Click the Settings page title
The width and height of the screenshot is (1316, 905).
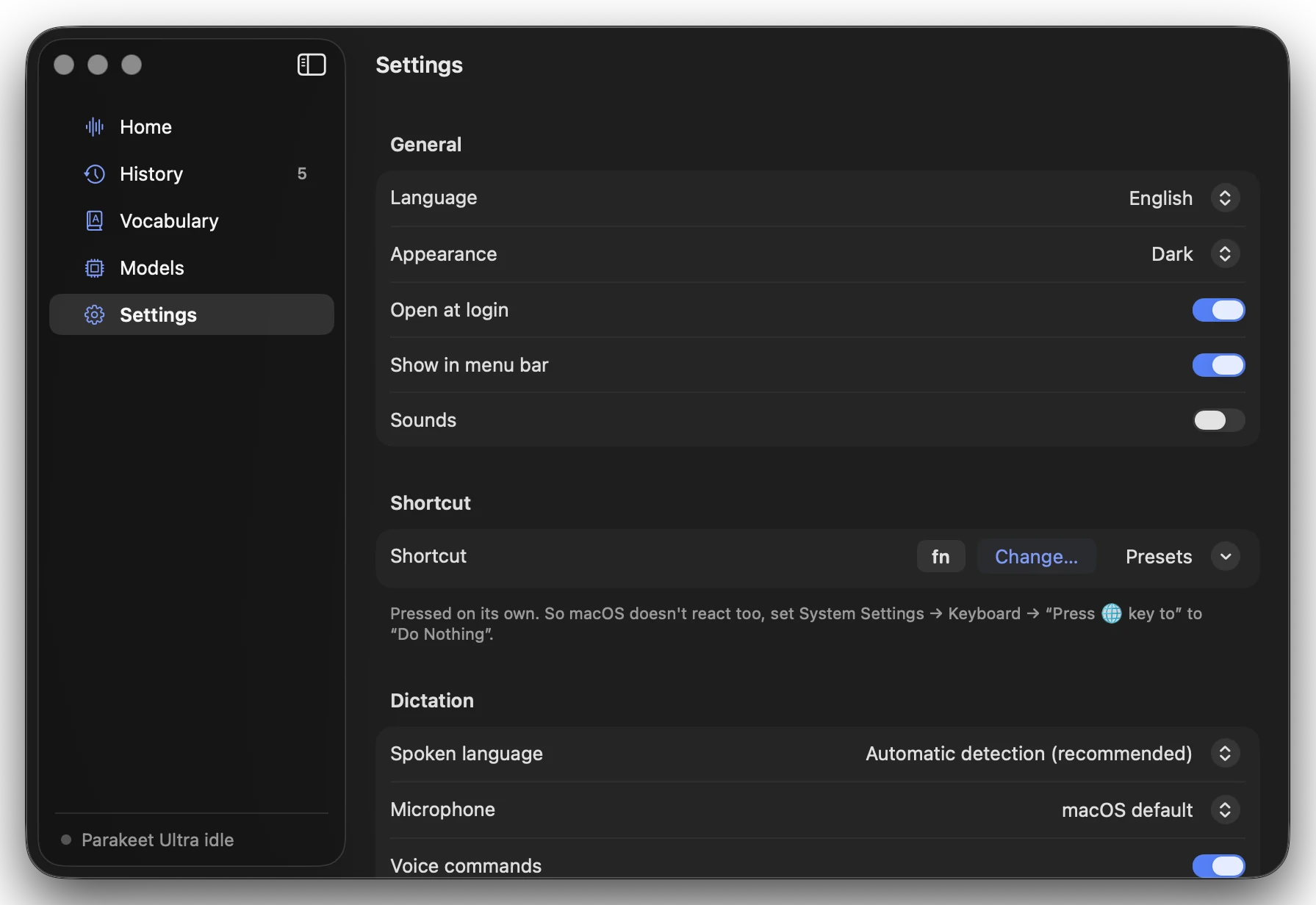[x=420, y=65]
